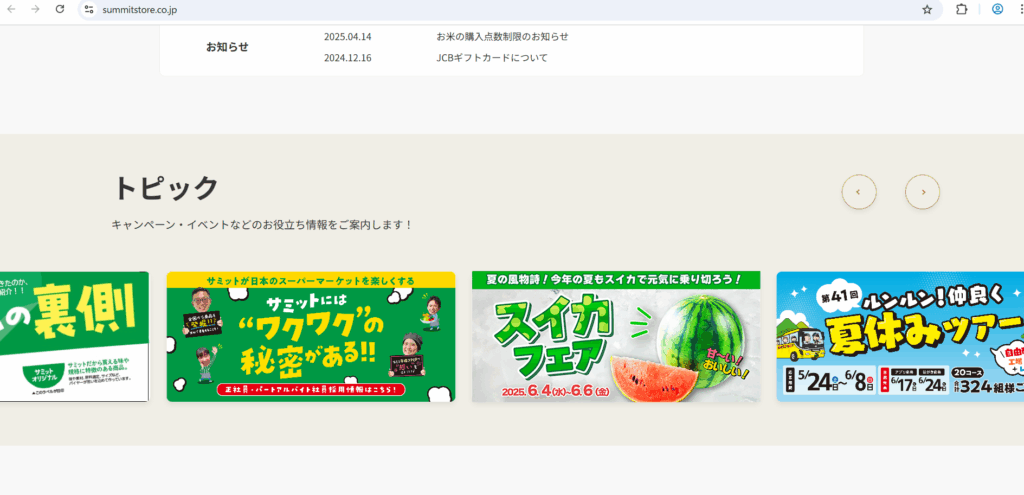Click the トピック section heading
The image size is (1024, 495).
(x=167, y=188)
